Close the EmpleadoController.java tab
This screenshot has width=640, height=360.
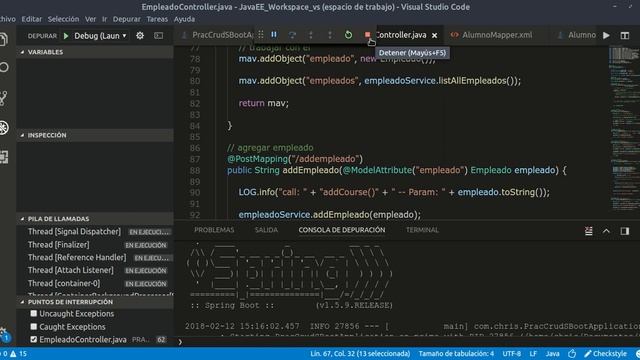click(x=435, y=36)
